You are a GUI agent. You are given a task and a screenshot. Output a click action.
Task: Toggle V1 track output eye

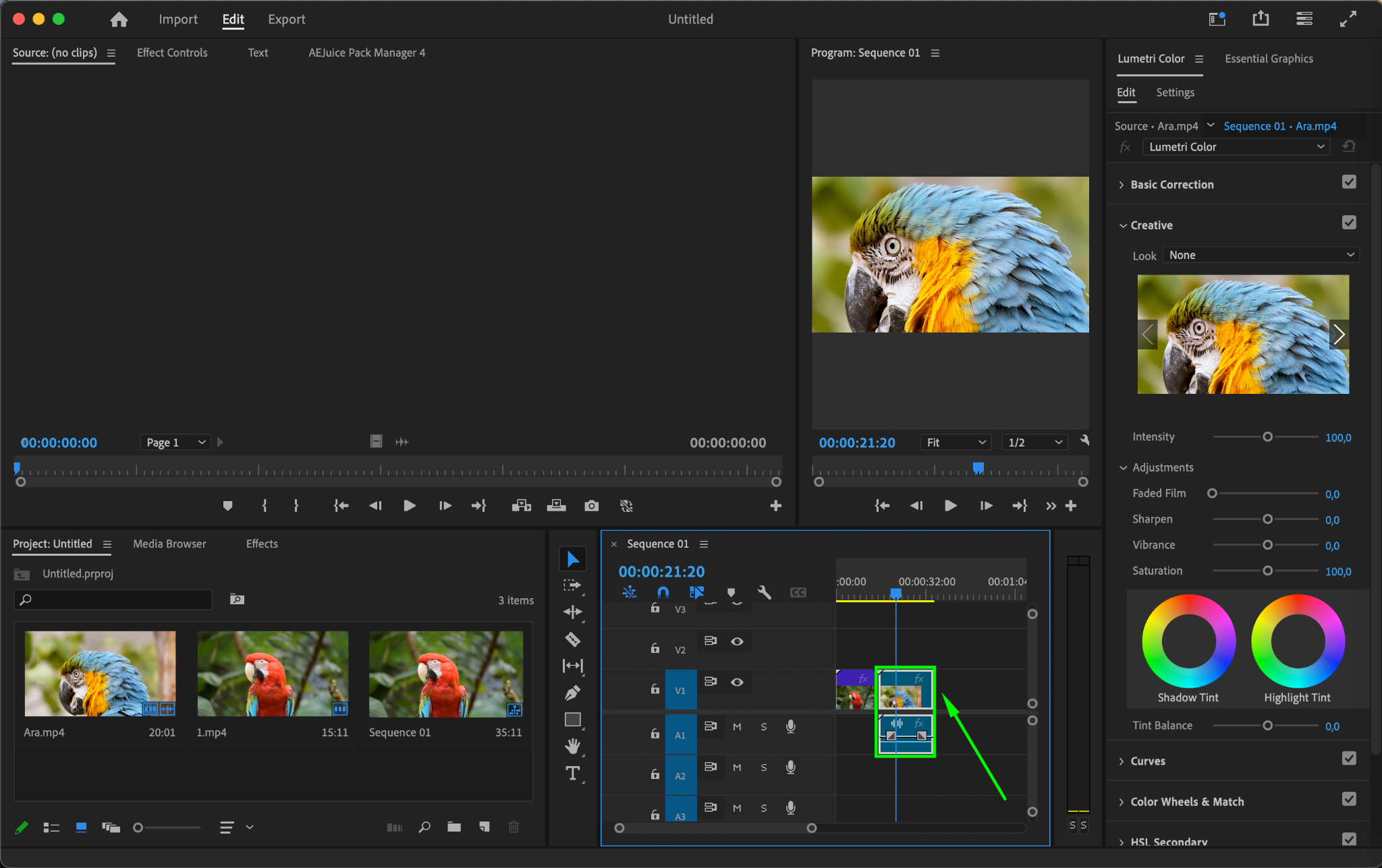(737, 682)
